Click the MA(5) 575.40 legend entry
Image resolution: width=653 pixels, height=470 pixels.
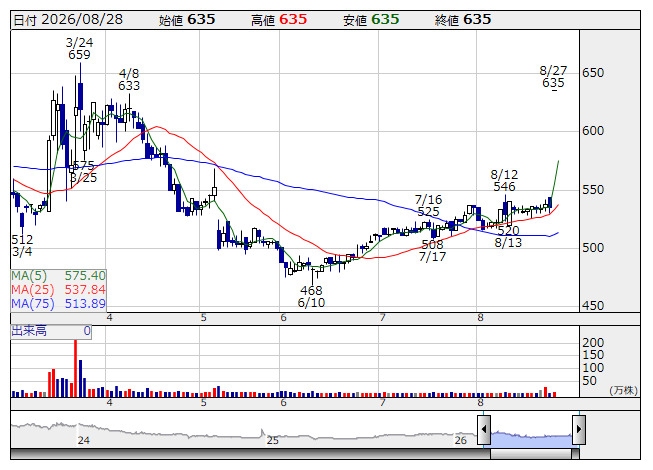58,276
